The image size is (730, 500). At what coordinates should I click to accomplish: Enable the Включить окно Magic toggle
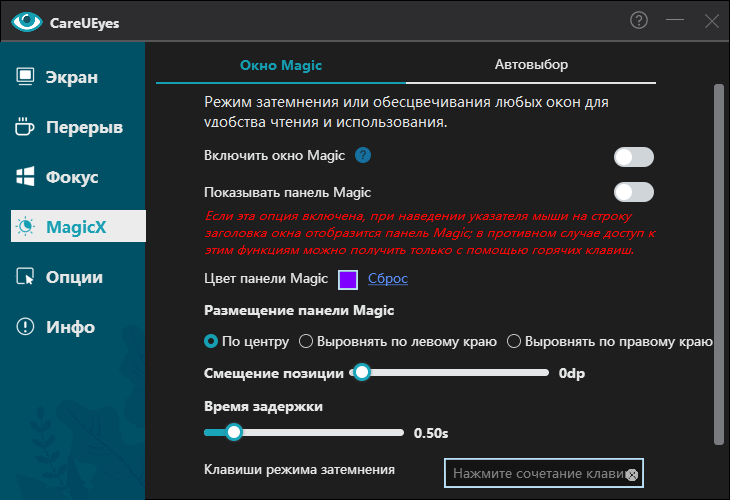pos(633,157)
